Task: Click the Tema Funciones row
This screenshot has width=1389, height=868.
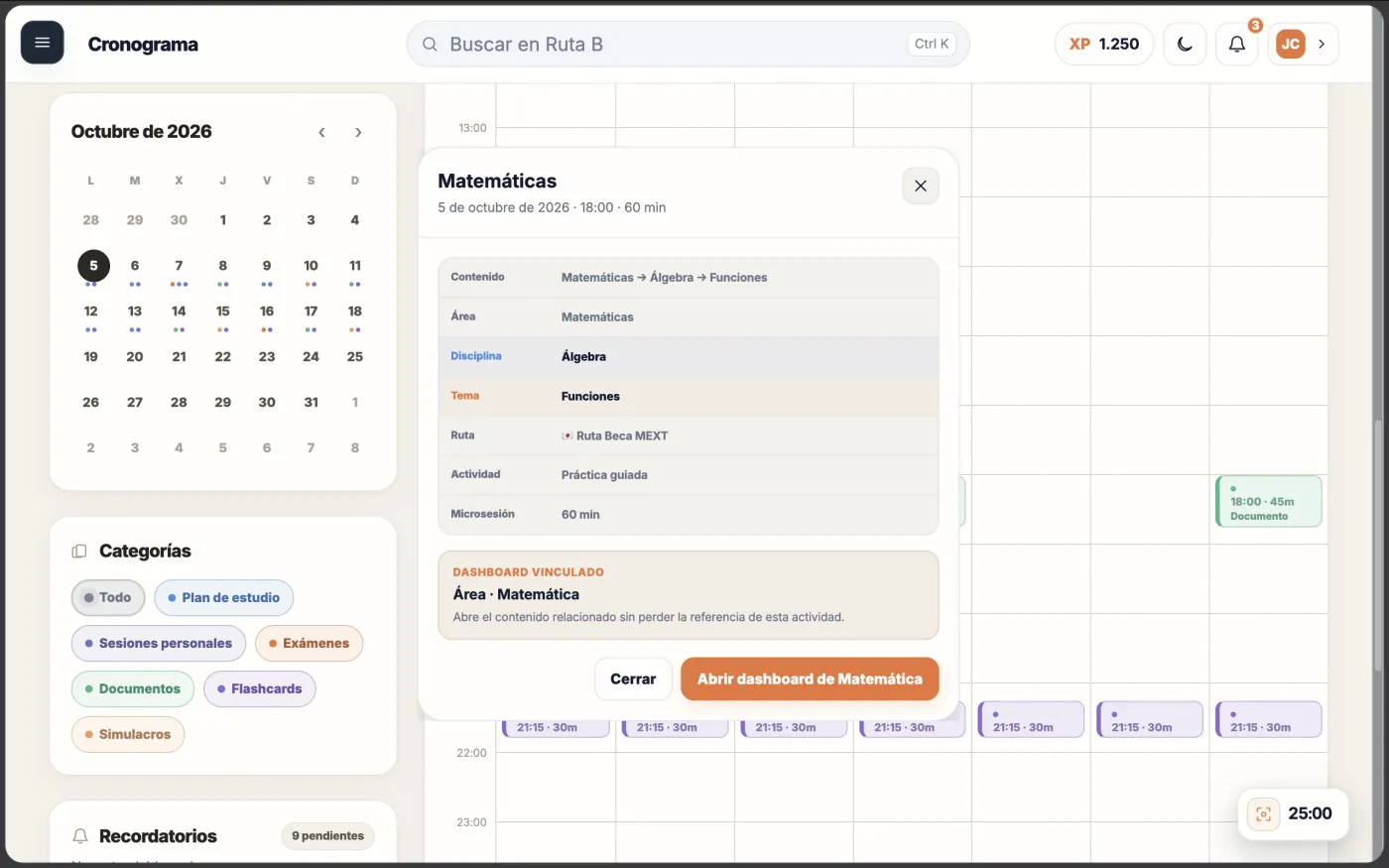Action: pos(688,396)
